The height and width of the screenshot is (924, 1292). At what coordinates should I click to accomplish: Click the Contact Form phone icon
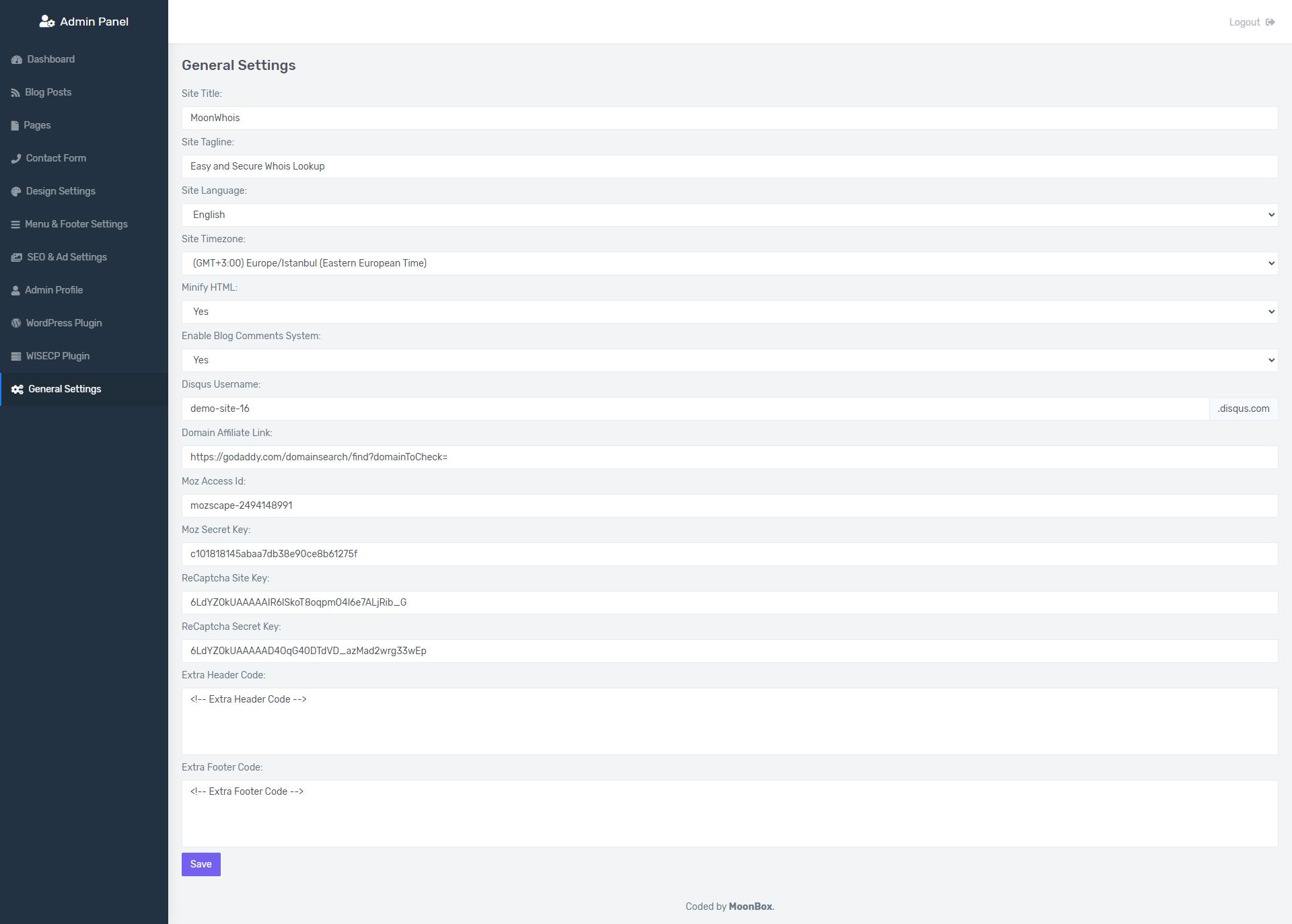click(16, 159)
